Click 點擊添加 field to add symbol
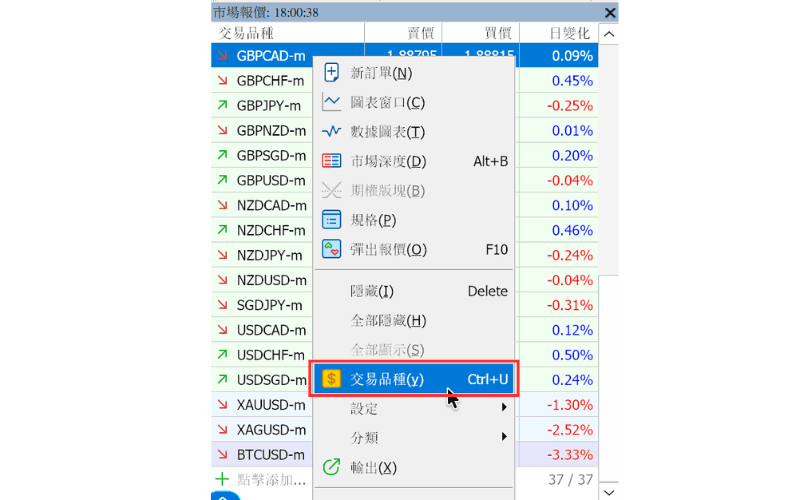 click(271, 480)
